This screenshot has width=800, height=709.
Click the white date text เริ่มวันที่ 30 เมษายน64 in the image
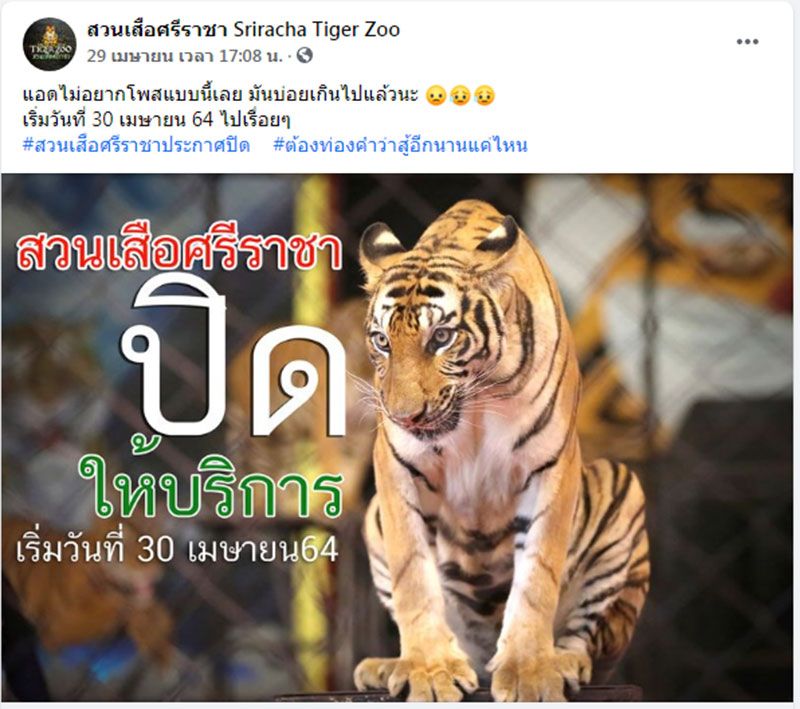coord(177,548)
